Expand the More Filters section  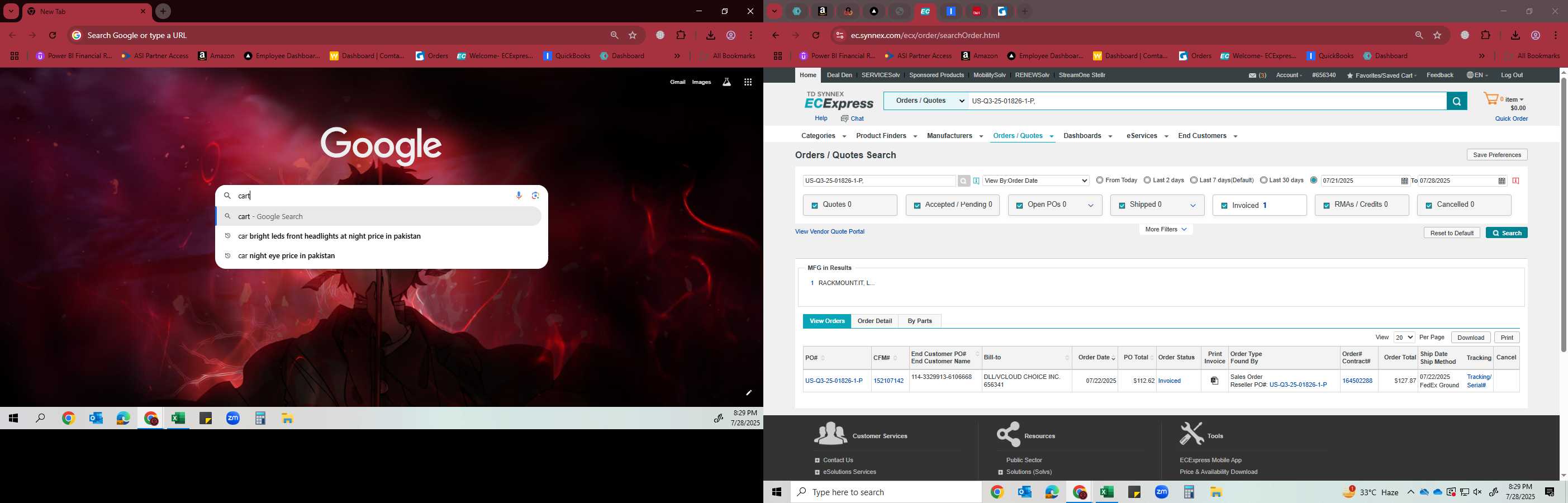pyautogui.click(x=1166, y=230)
